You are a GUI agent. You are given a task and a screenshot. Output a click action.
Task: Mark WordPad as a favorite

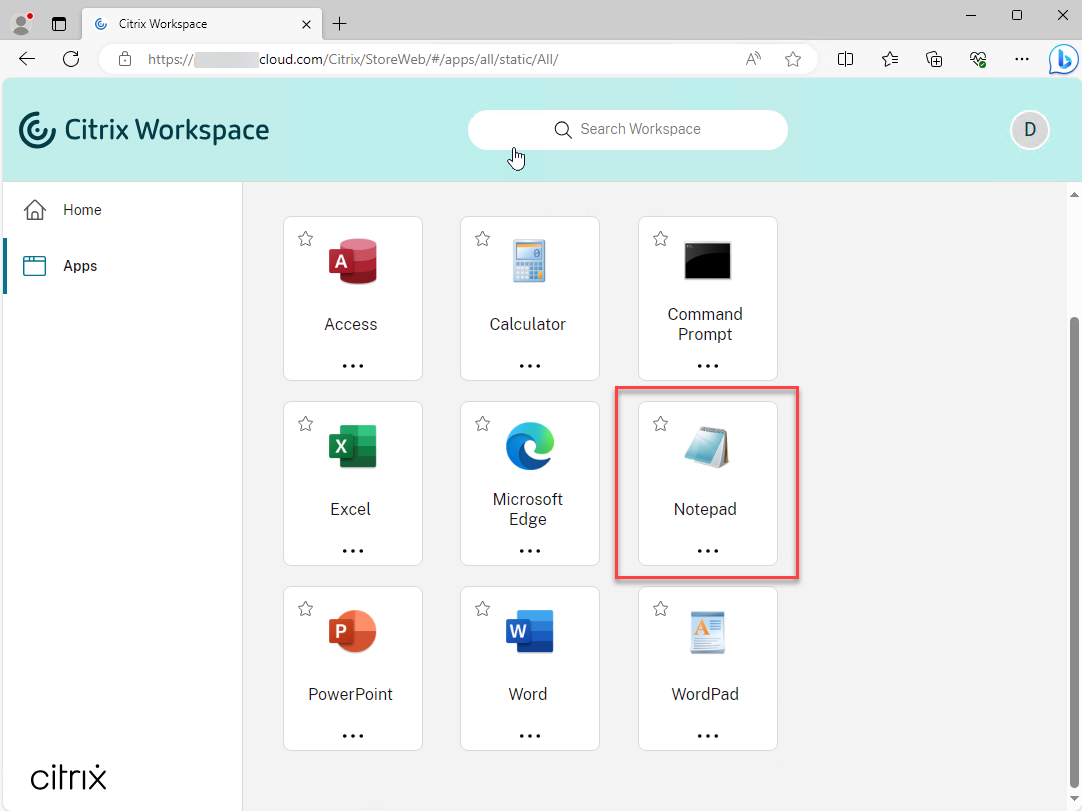tap(660, 609)
